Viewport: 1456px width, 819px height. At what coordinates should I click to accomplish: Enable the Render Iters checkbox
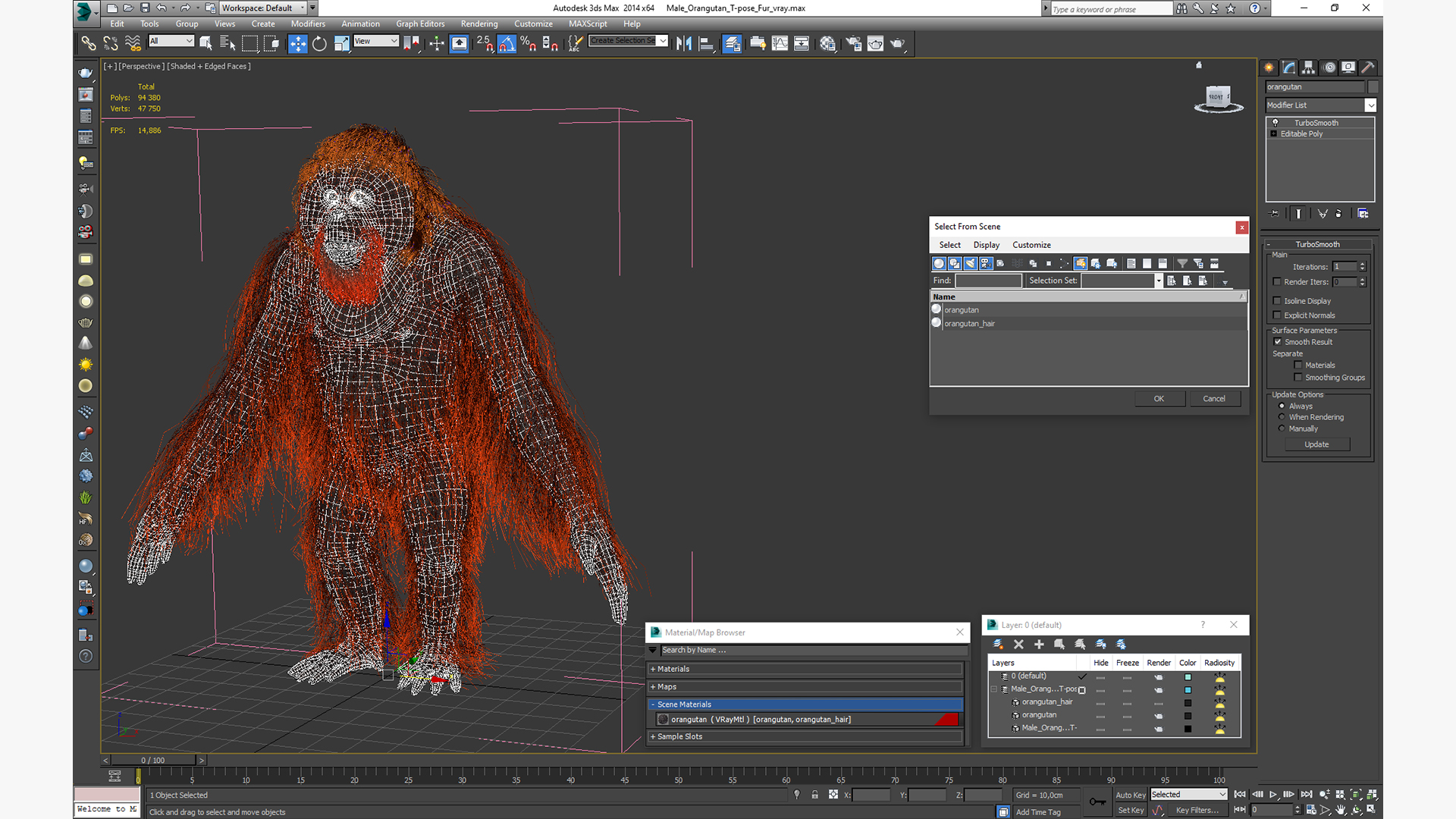pos(1277,282)
